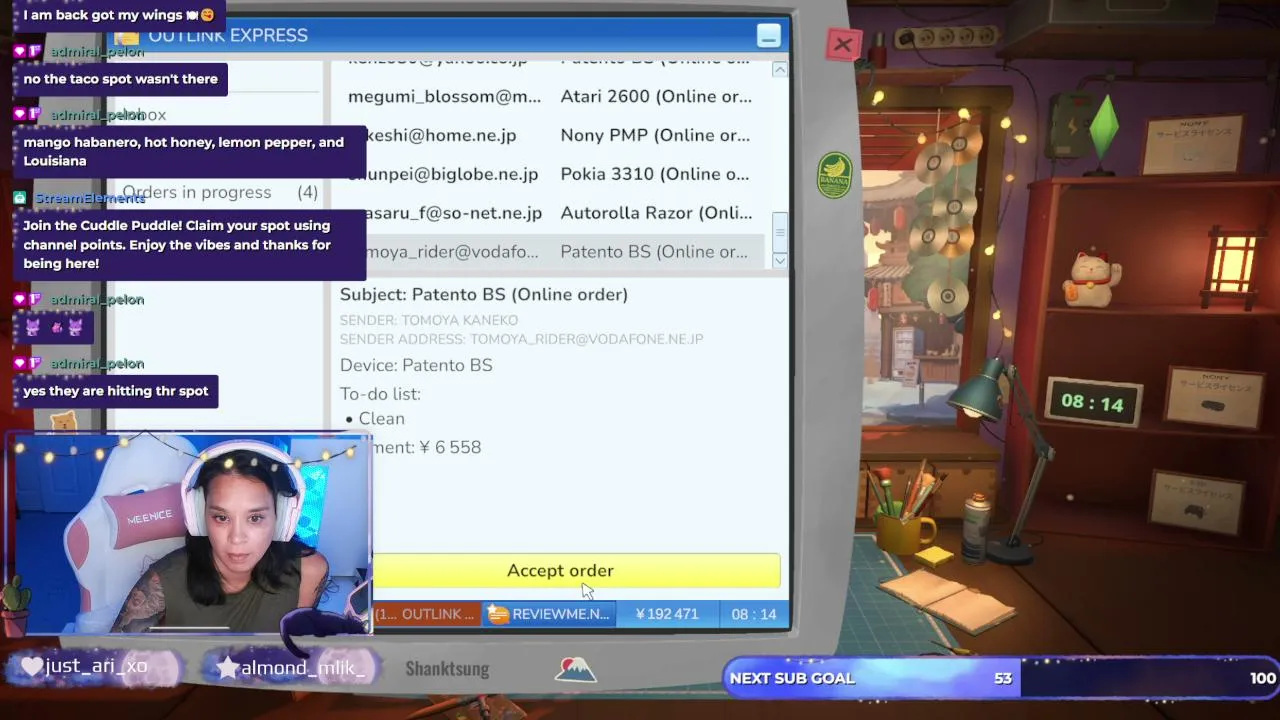Click the email list scrollbar thumb
1280x720 pixels.
coord(779,232)
